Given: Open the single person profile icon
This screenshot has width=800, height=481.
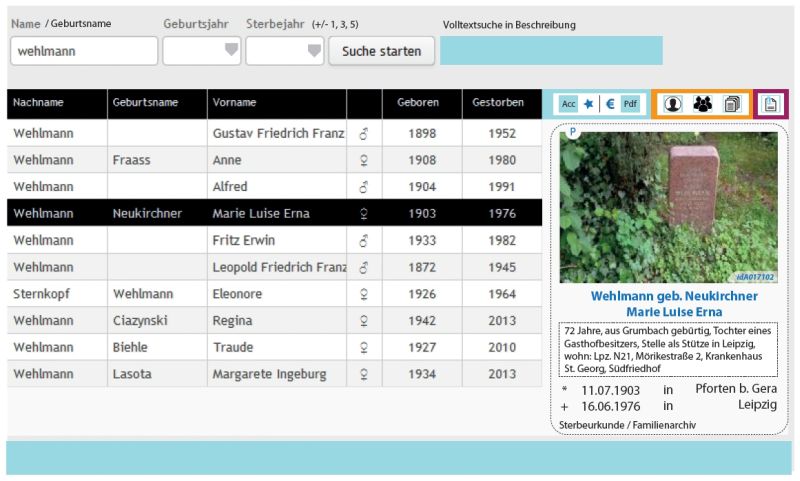Looking at the screenshot, I should tap(673, 103).
